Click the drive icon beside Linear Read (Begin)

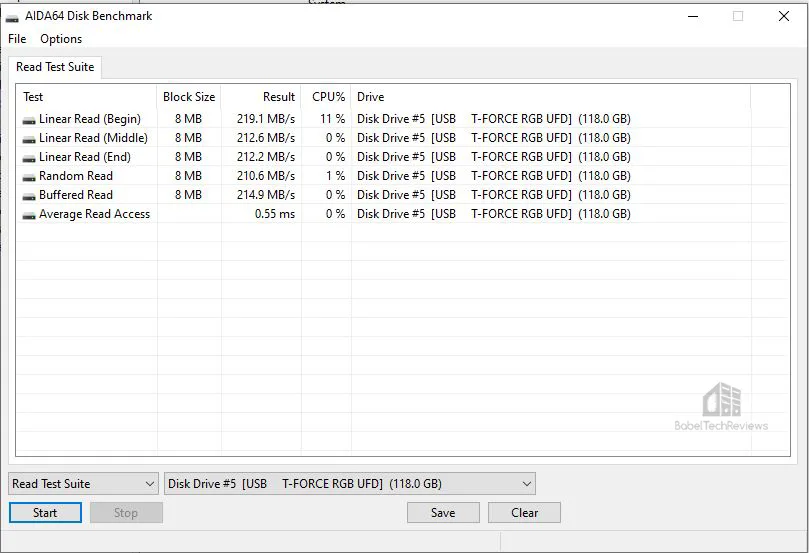[29, 120]
